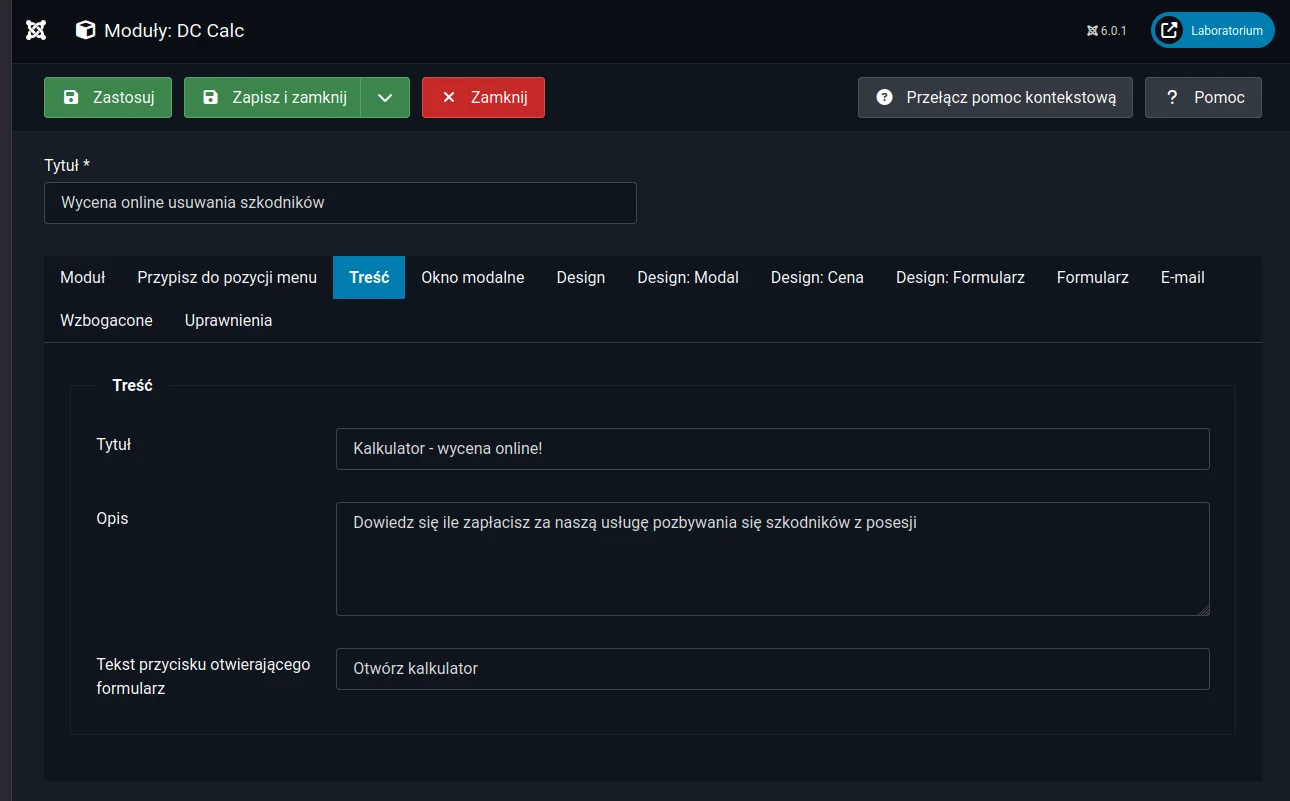Screen dimensions: 1290x801
Task: Switch to the Moduł tab
Action: tap(83, 277)
